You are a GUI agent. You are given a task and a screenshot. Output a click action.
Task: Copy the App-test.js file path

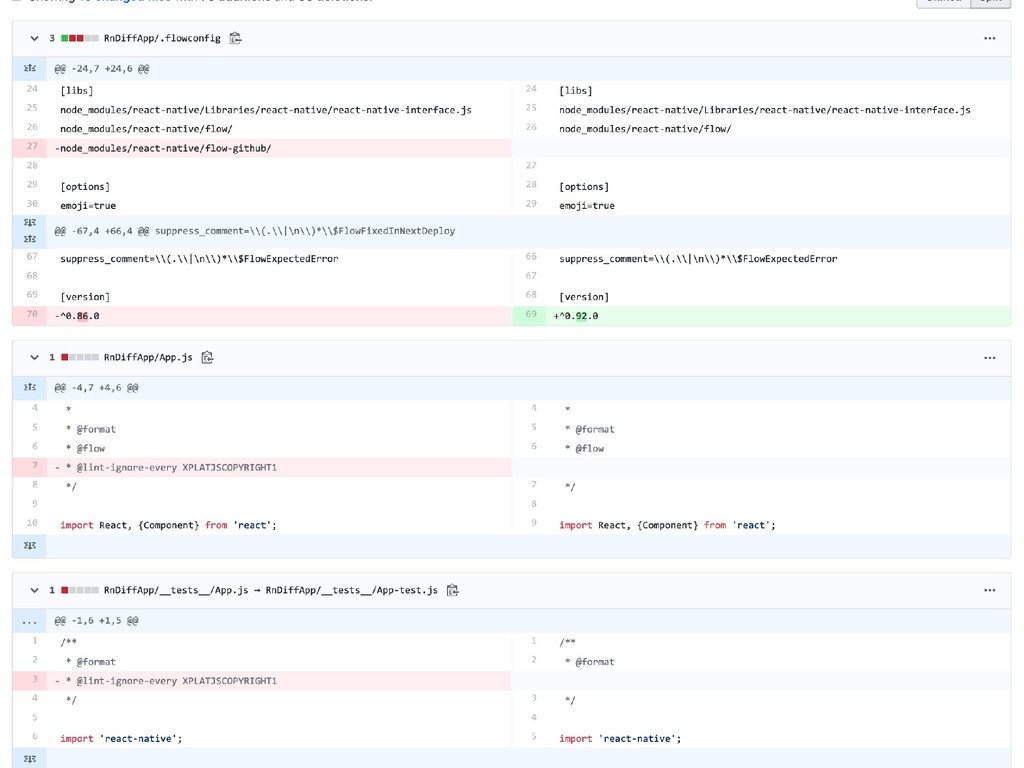(453, 590)
